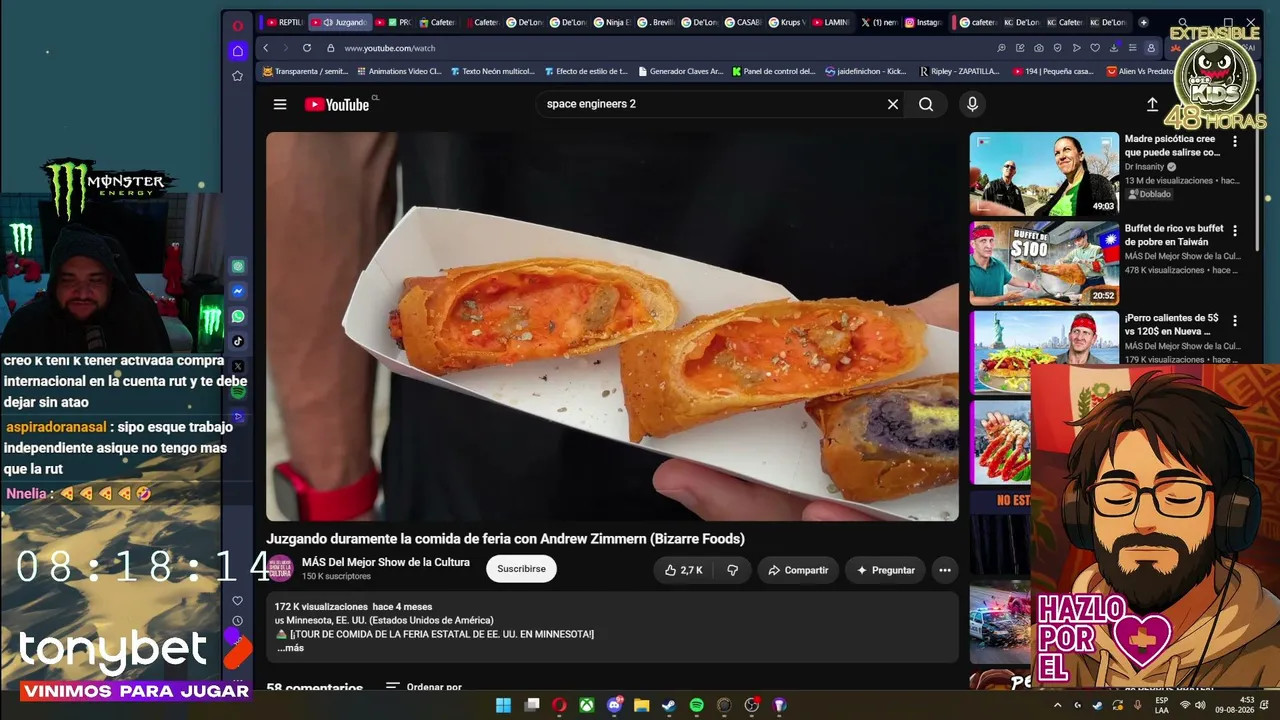This screenshot has width=1280, height=720.
Task: Open options for Perro calientes video
Action: (x=1235, y=321)
